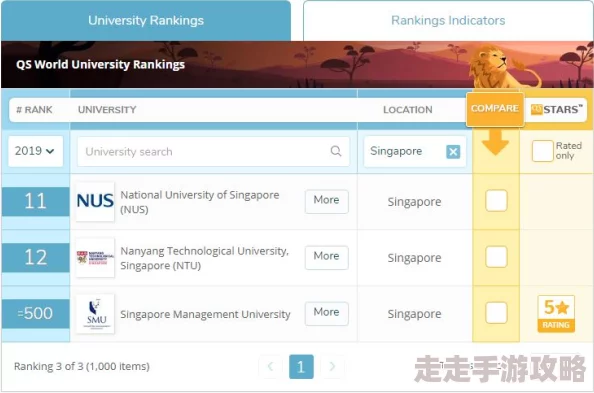594x393 pixels.
Task: Click rank =500 cell
Action: (x=36, y=313)
